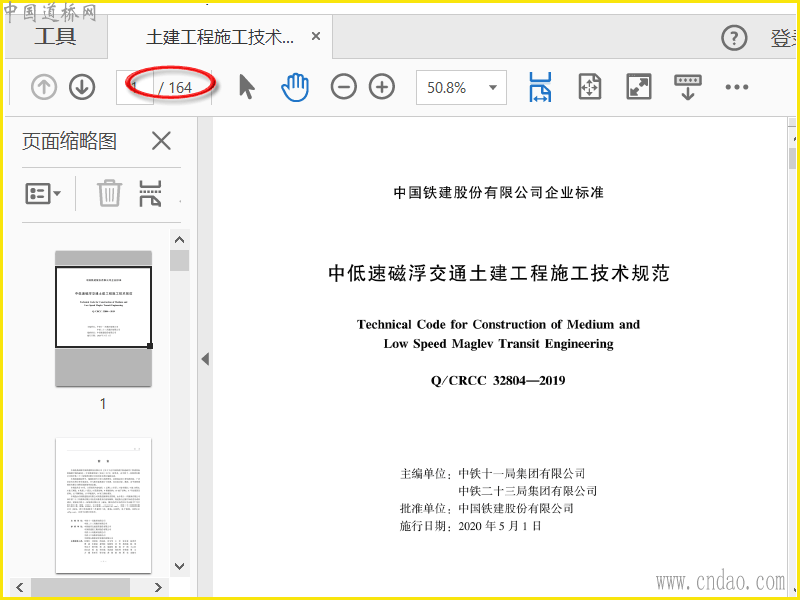Viewport: 800px width, 600px height.
Task: Open the help question mark
Action: pyautogui.click(x=734, y=38)
